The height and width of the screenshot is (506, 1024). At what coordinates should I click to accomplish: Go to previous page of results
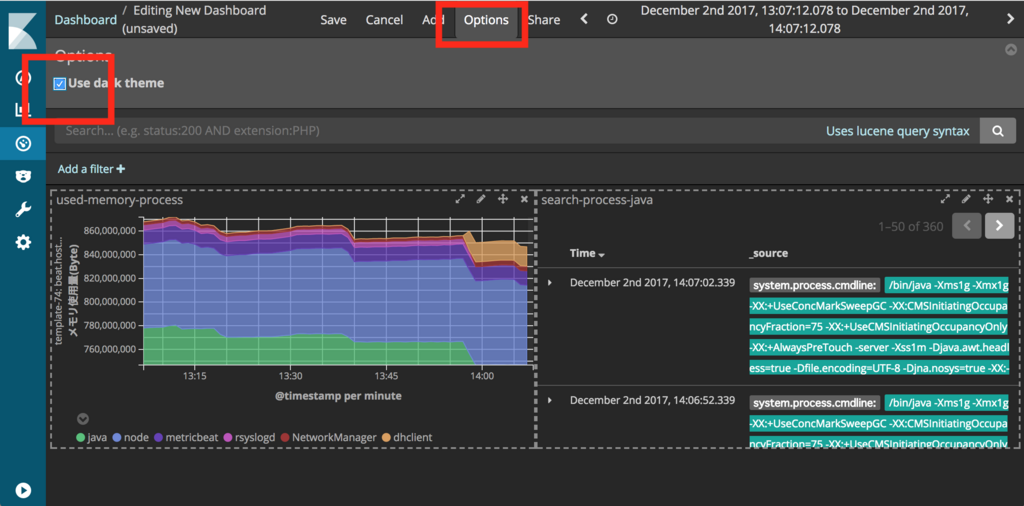click(967, 226)
